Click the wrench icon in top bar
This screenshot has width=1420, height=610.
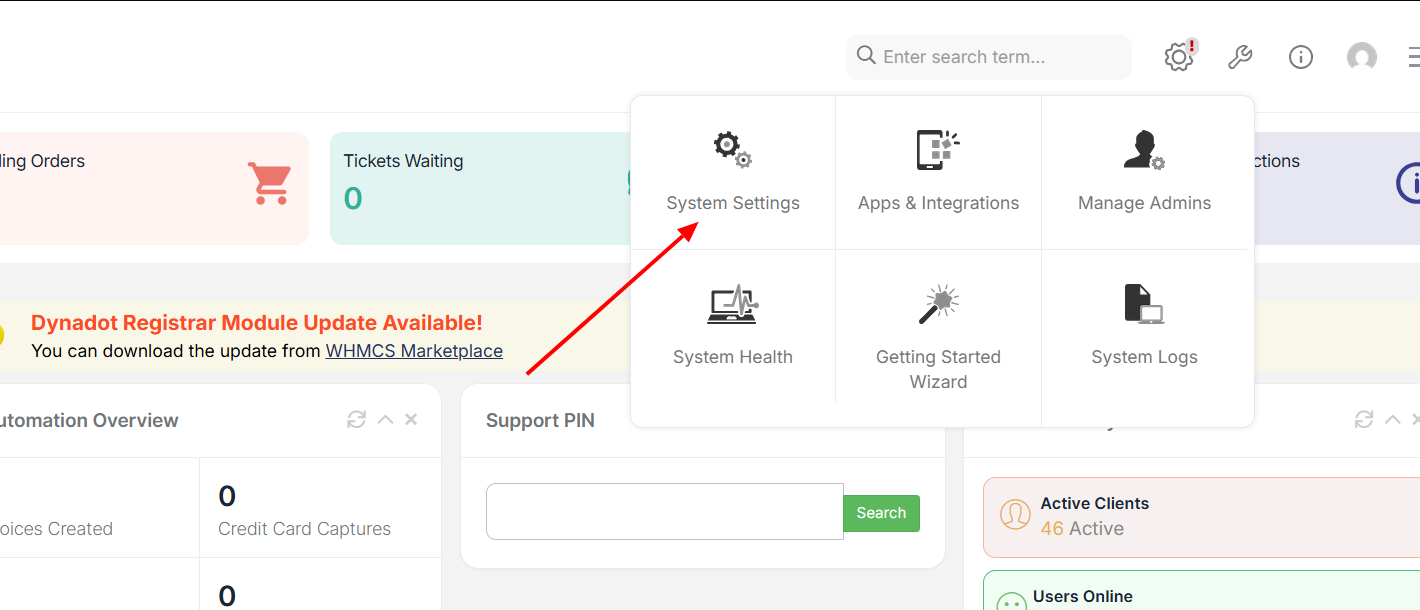(x=1240, y=57)
